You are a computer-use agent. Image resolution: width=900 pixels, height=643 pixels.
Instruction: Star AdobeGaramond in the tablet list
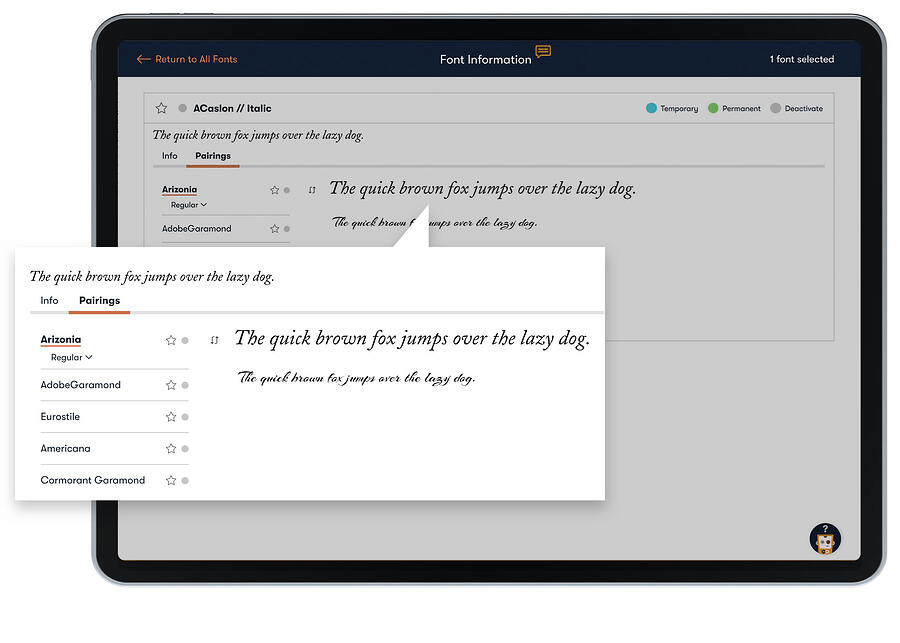pos(274,228)
